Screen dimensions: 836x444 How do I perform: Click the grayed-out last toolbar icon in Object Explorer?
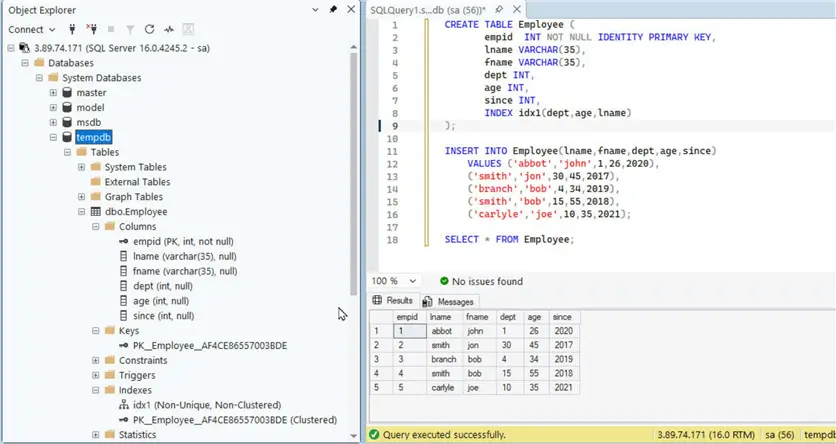pos(188,29)
